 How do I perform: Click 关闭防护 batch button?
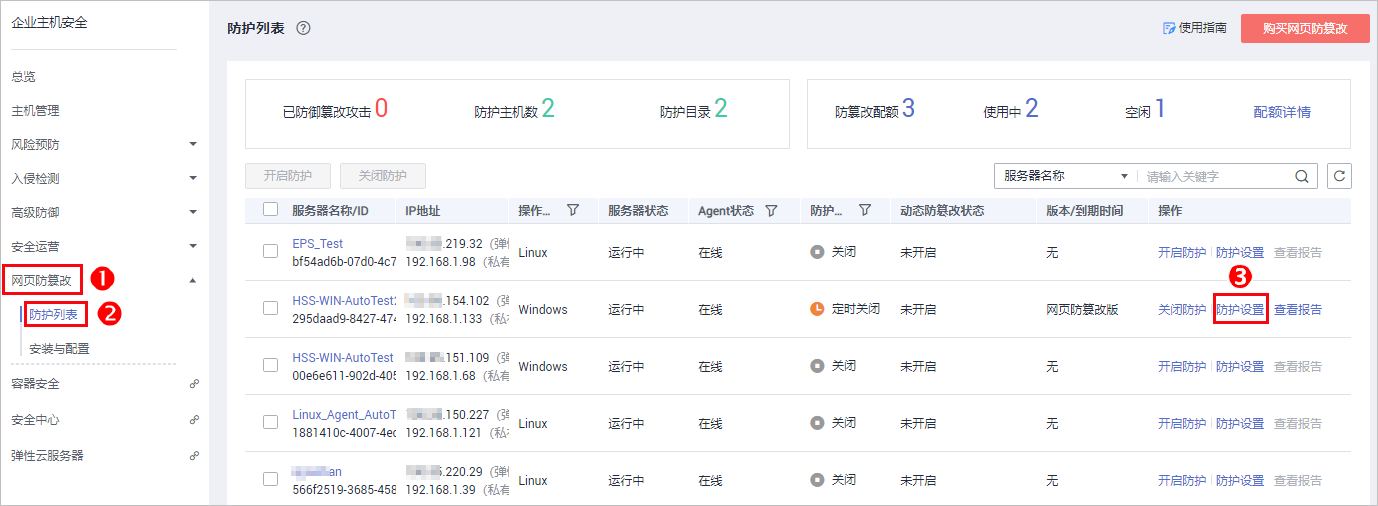coord(383,176)
